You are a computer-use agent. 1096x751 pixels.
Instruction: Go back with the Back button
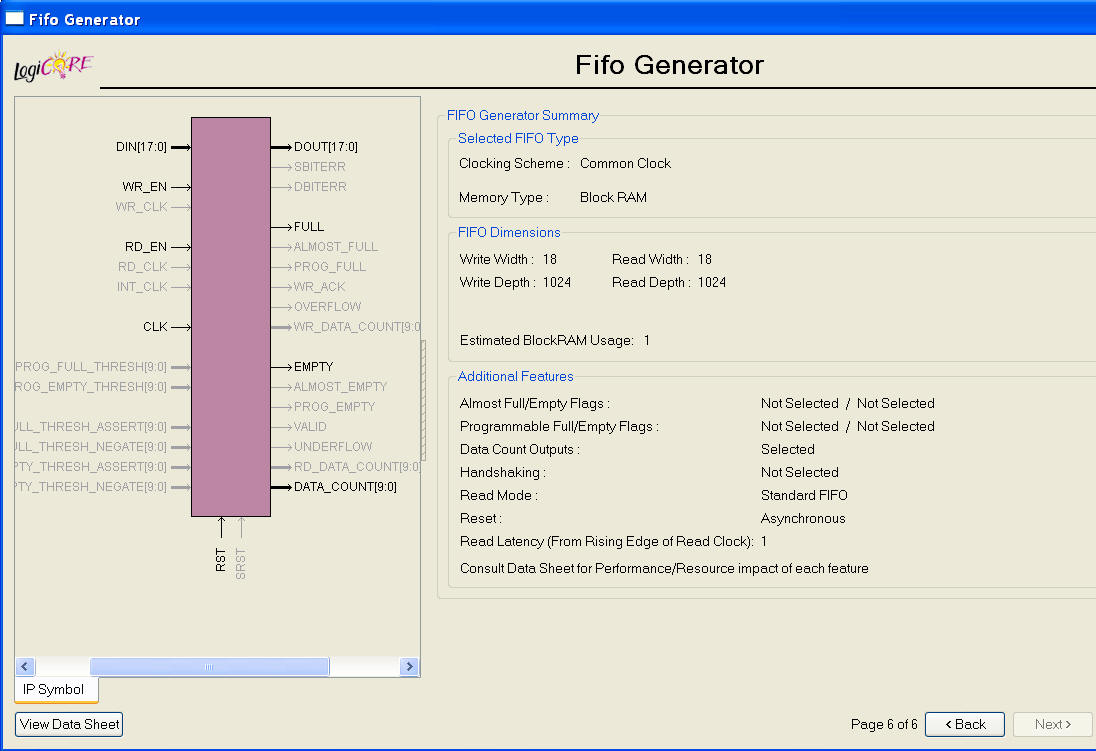pos(965,724)
